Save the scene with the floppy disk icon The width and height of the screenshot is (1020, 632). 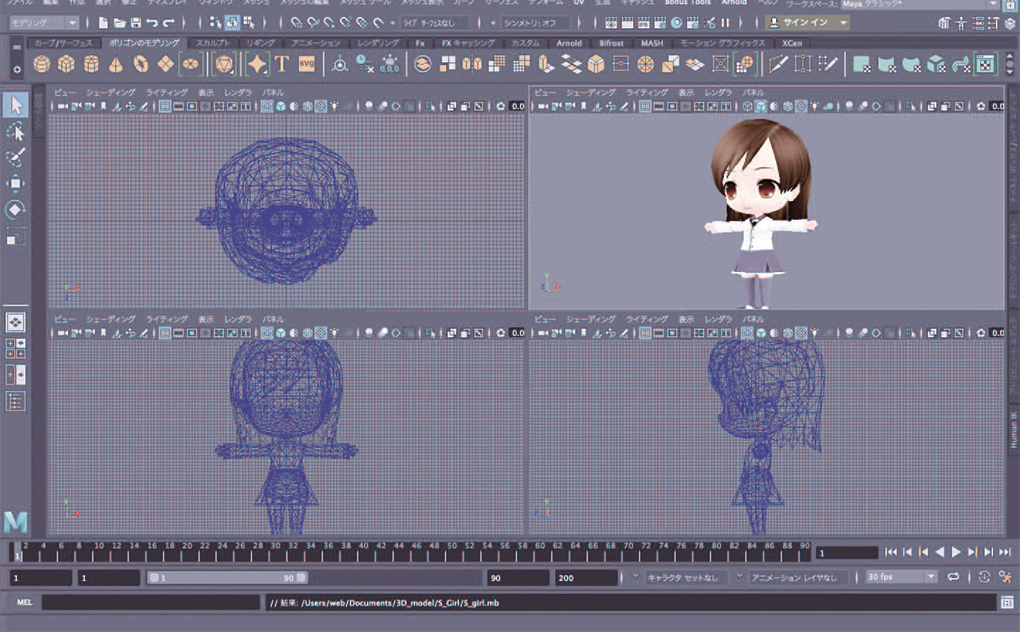click(135, 22)
